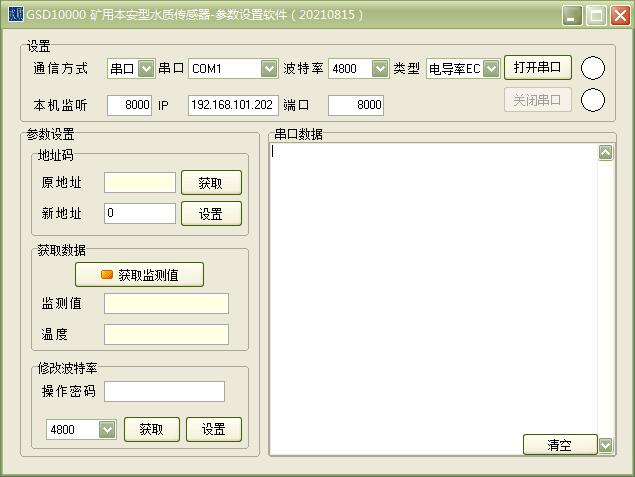Click the app icon in the title bar

coord(15,15)
